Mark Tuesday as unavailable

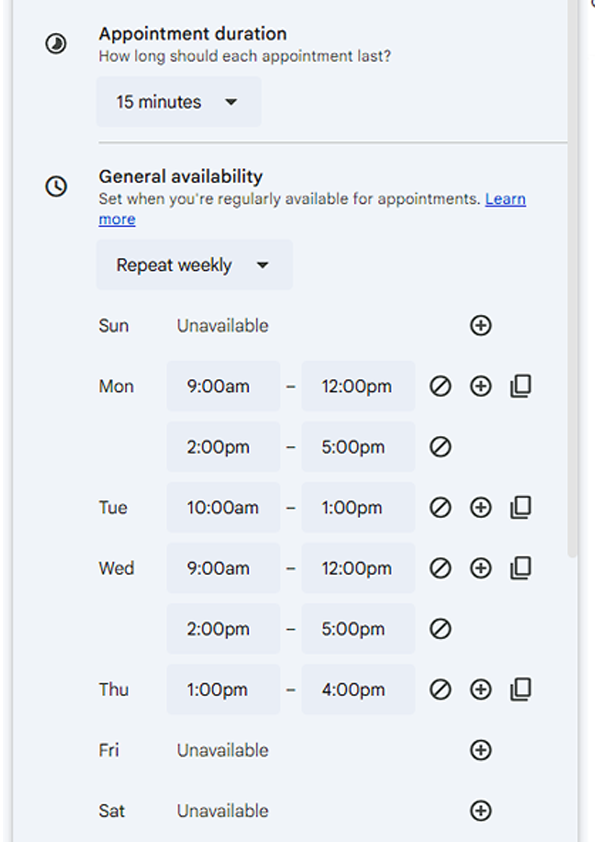click(440, 507)
